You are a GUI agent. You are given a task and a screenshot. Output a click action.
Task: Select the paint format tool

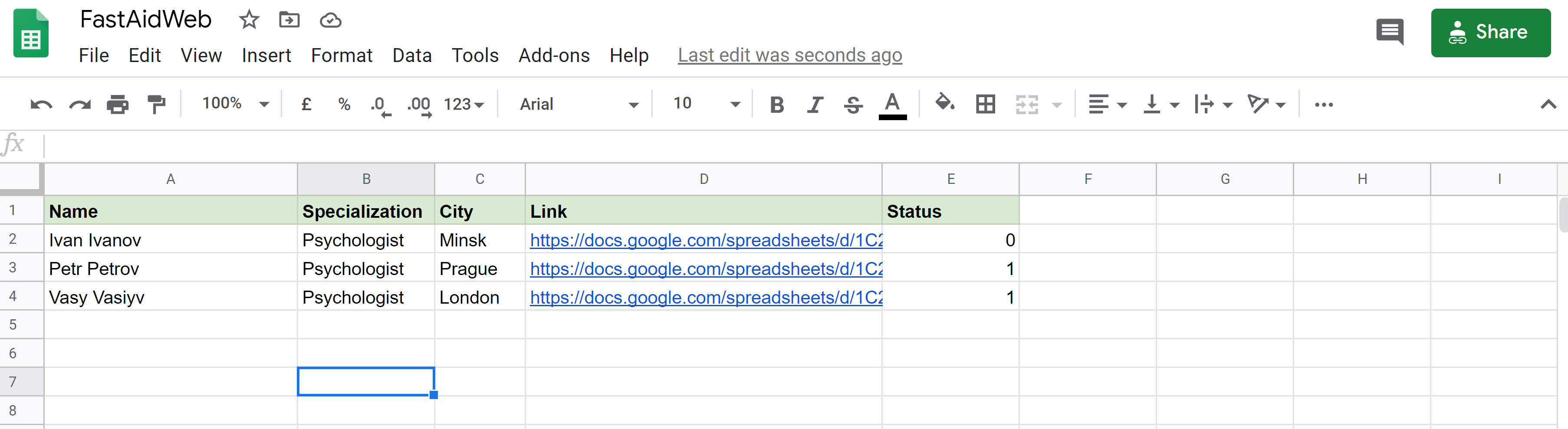156,105
